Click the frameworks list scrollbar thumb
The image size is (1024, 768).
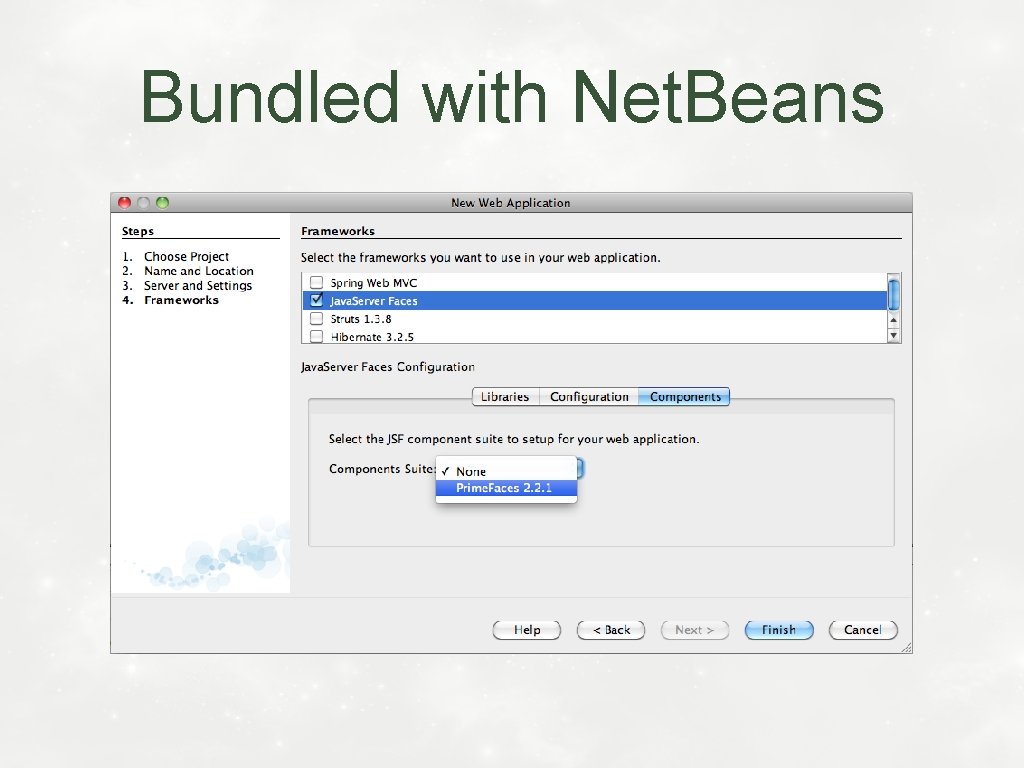click(893, 293)
